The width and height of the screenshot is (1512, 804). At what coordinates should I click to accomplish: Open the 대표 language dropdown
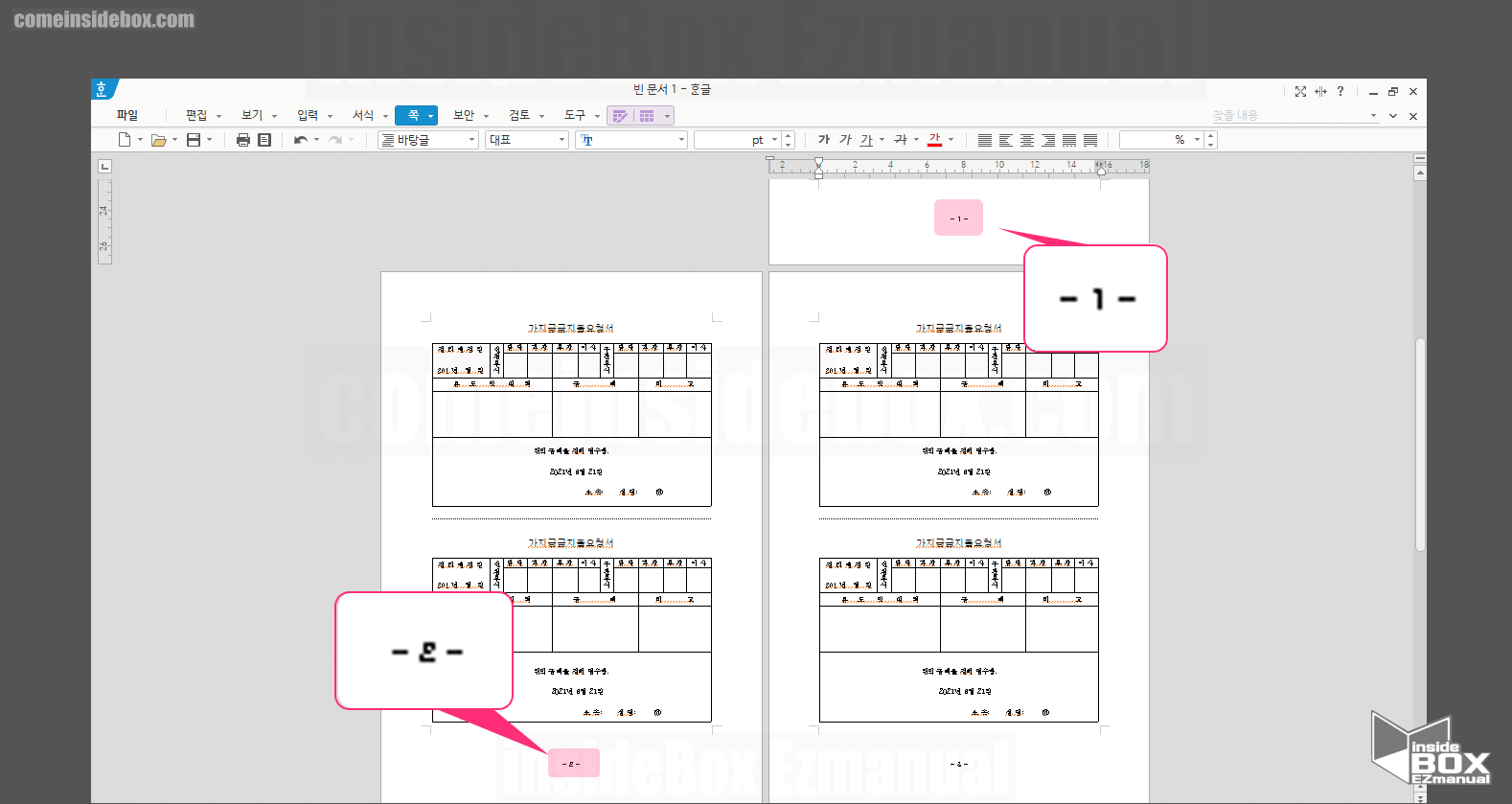tap(561, 140)
